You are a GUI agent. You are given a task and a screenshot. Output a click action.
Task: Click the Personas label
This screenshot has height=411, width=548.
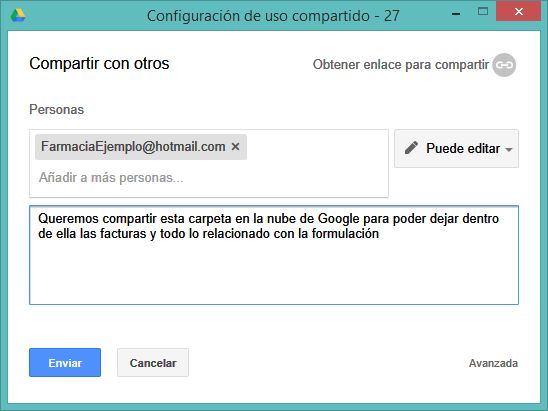(x=57, y=109)
